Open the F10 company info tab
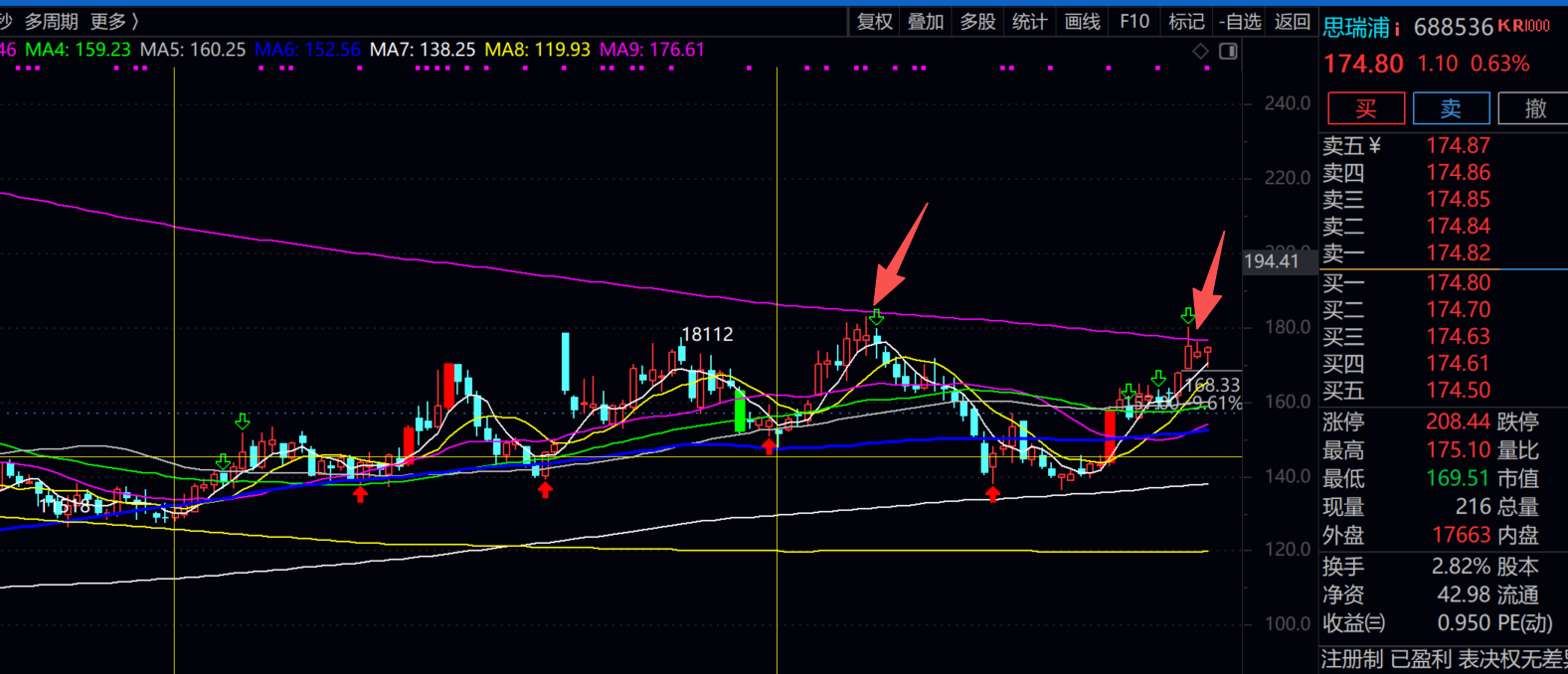The width and height of the screenshot is (1568, 674). (x=1134, y=22)
